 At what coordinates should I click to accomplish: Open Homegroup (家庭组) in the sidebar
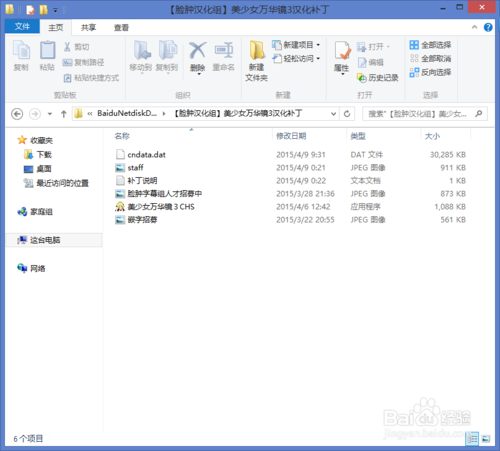pyautogui.click(x=35, y=212)
